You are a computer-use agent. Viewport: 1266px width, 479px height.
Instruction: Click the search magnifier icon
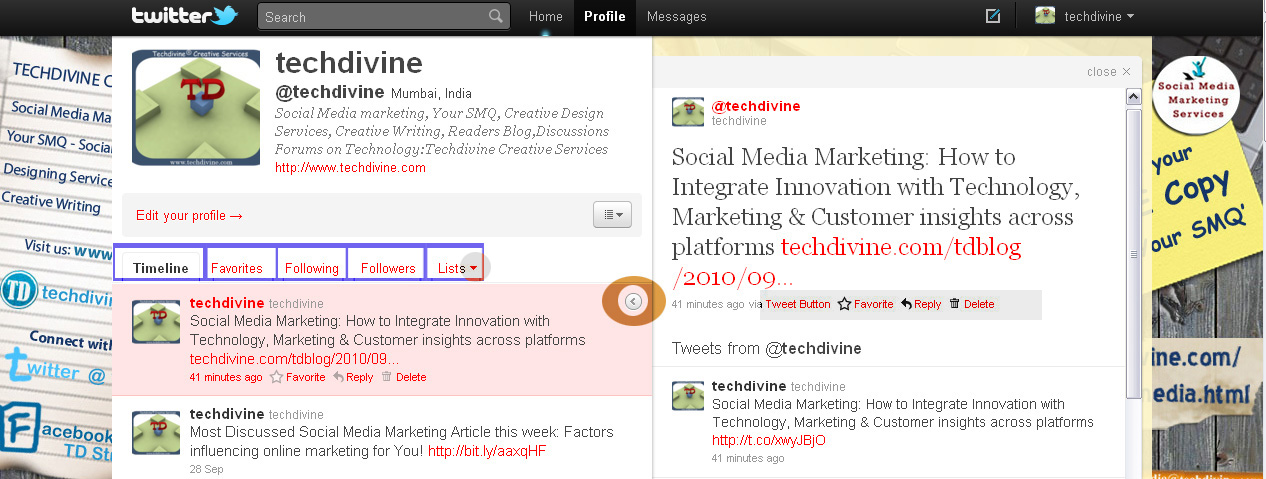pyautogui.click(x=496, y=16)
